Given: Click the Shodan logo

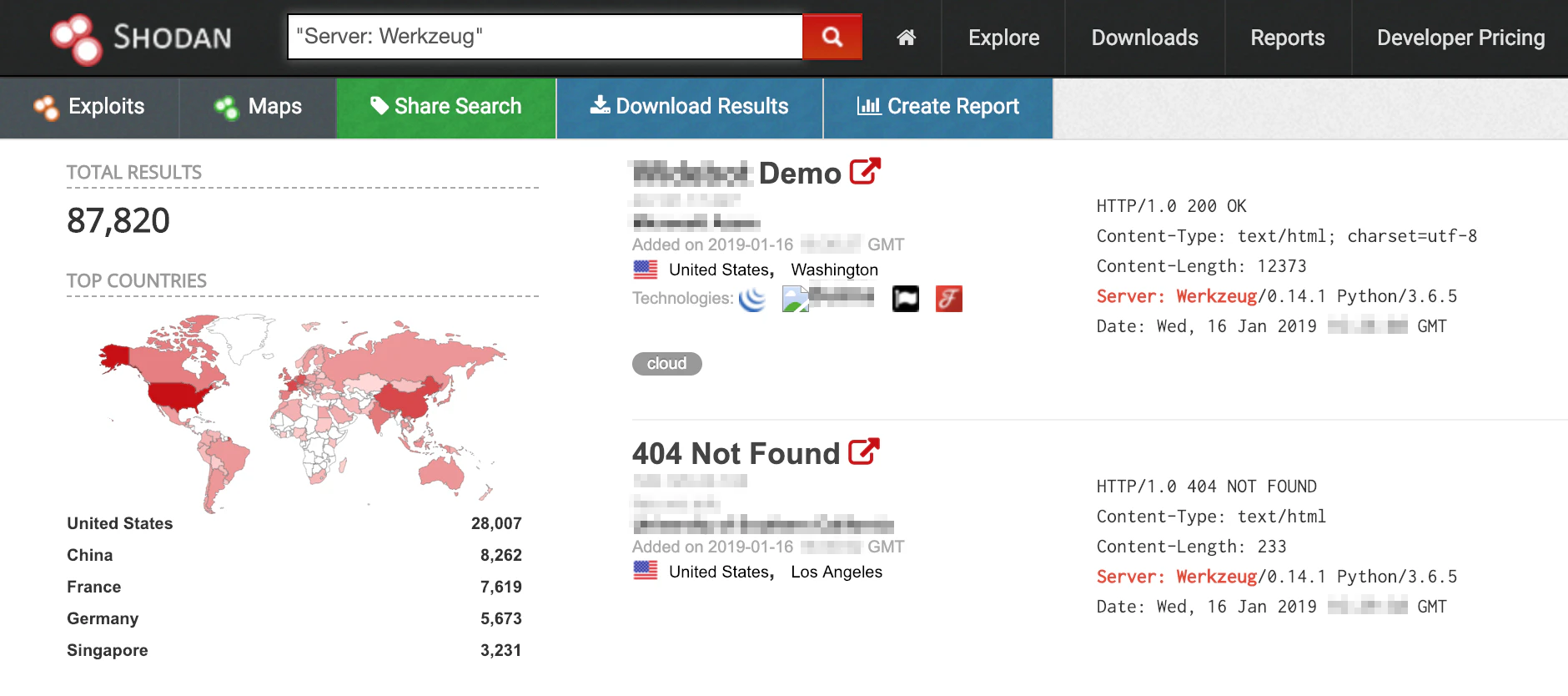Looking at the screenshot, I should (141, 38).
